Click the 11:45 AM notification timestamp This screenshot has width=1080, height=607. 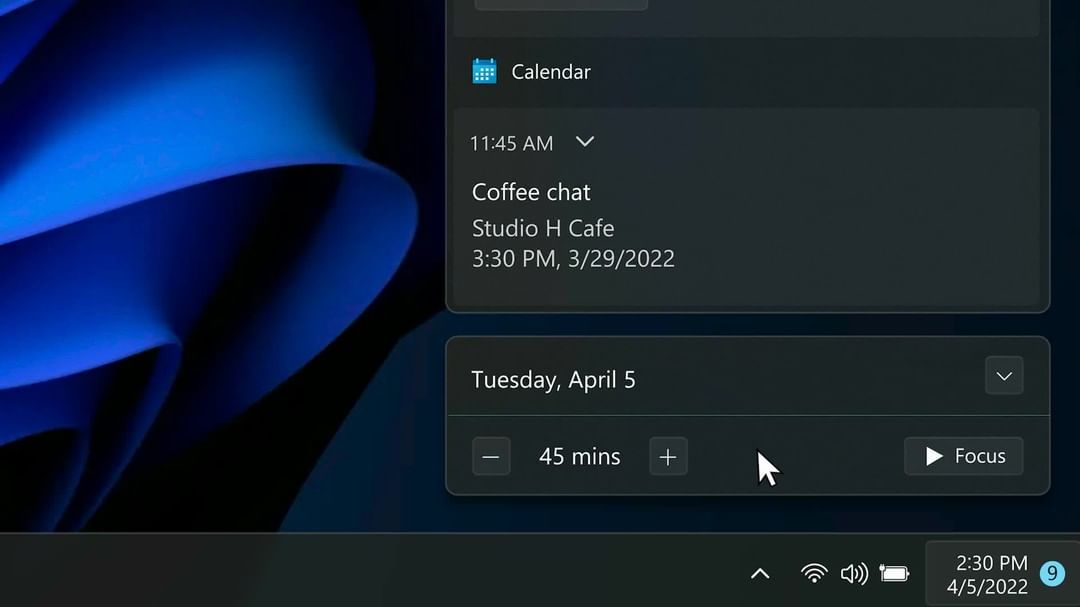tap(511, 143)
